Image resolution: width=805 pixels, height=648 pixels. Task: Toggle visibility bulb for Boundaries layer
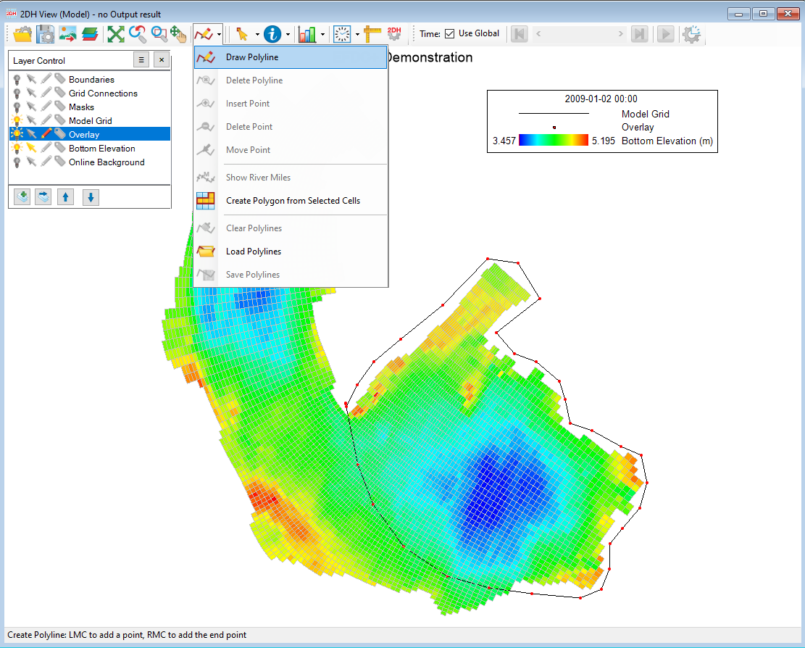tap(17, 80)
